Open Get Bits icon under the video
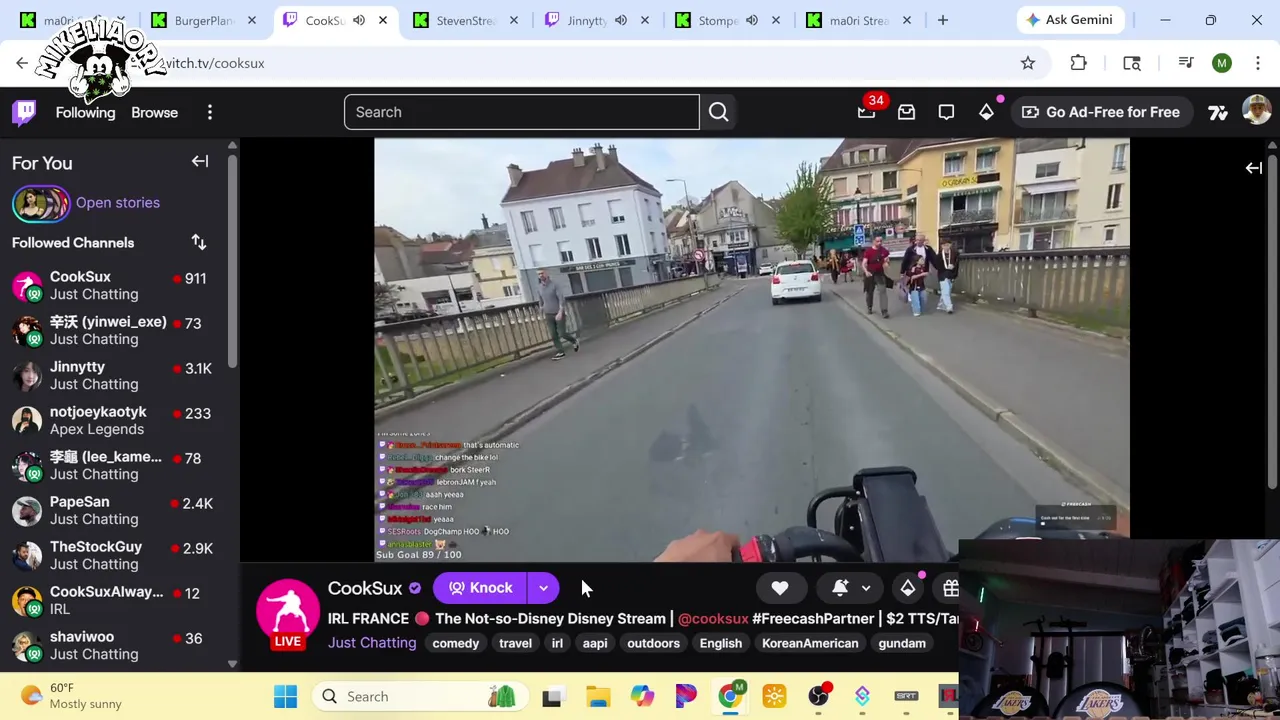 [x=908, y=588]
